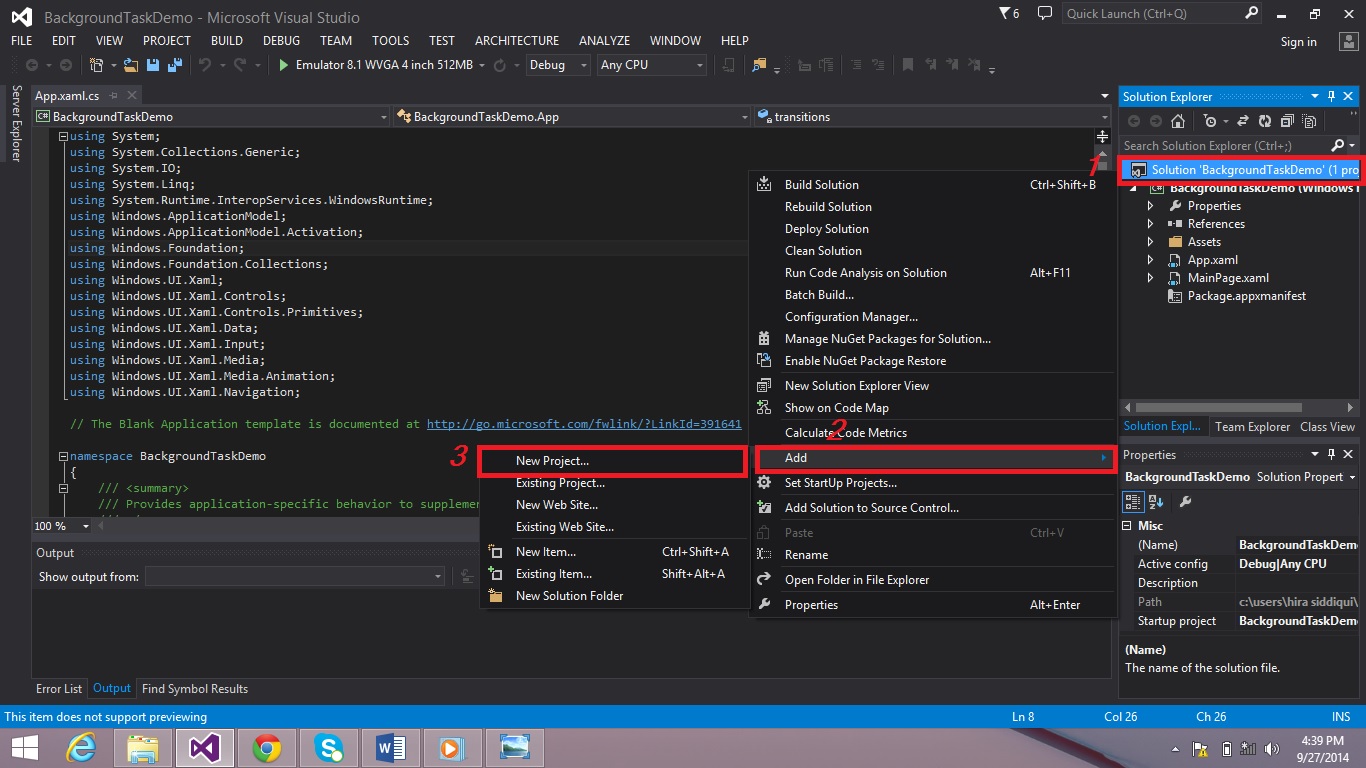Open the feedback speech-bubble icon
This screenshot has width=1366, height=768.
point(1045,14)
